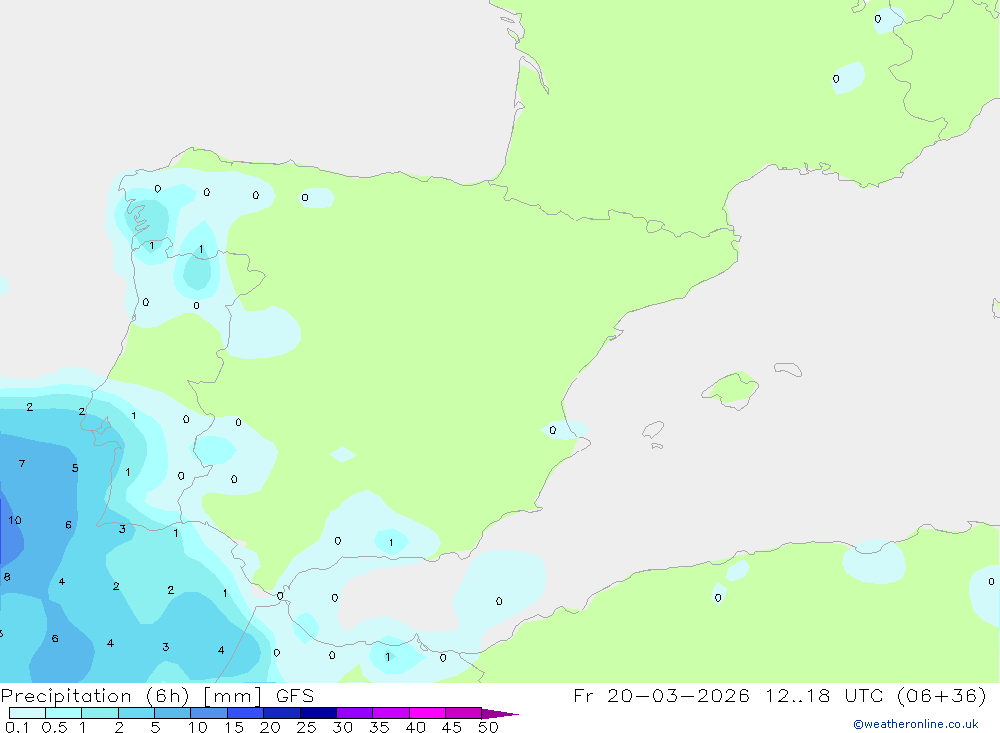Viewport: 1000px width, 733px height.
Task: Click the "35" legend scale label
Action: [379, 727]
